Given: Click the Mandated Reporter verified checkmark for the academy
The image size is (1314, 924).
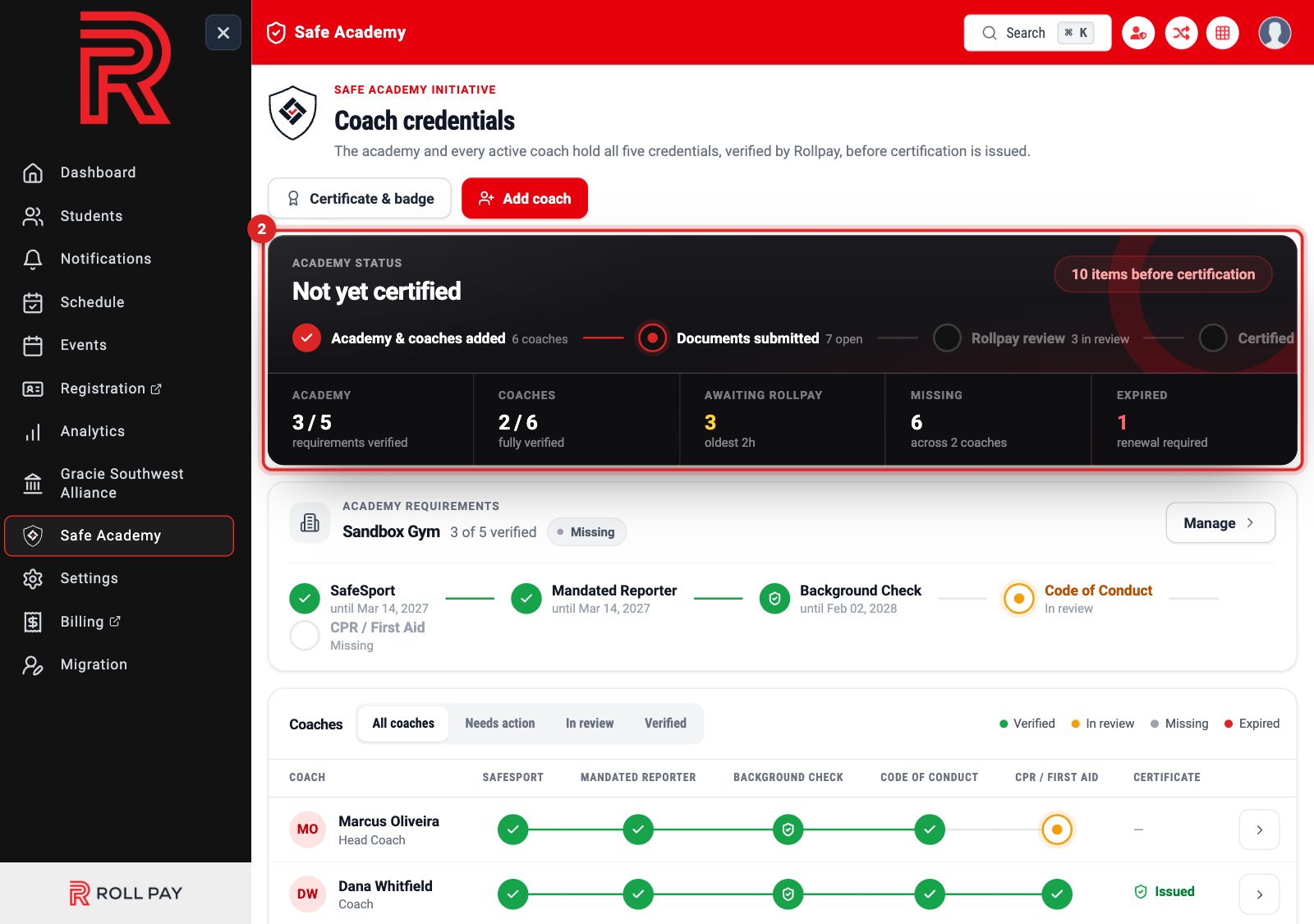Looking at the screenshot, I should (526, 599).
